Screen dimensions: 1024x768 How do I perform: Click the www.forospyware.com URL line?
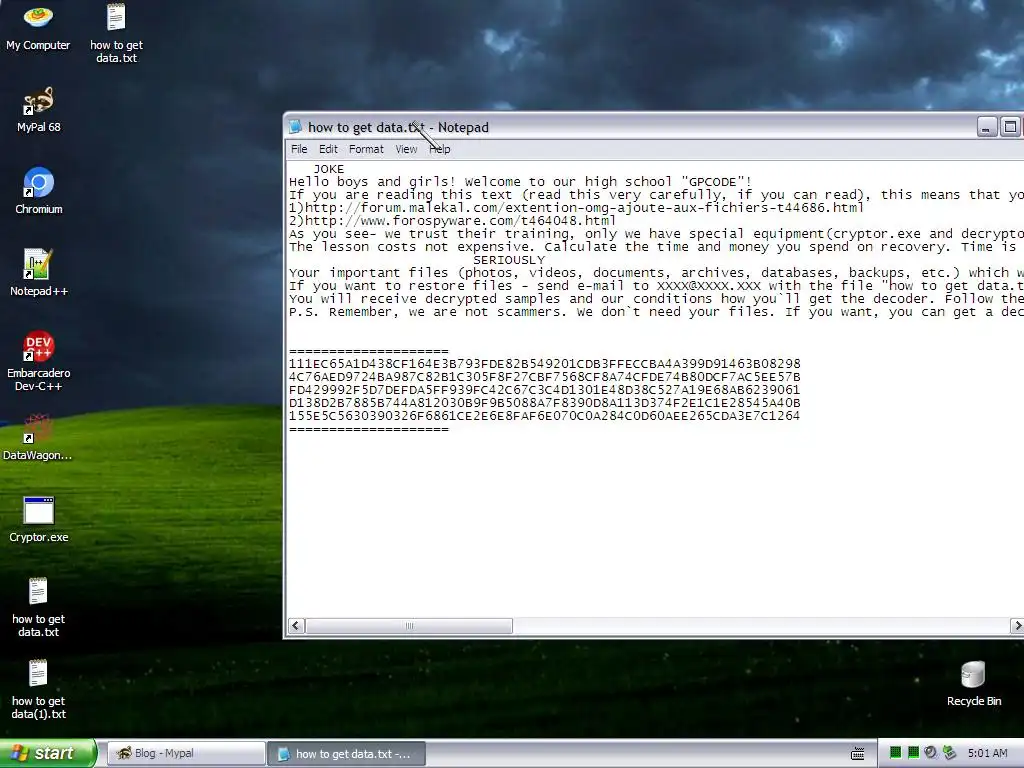(453, 221)
